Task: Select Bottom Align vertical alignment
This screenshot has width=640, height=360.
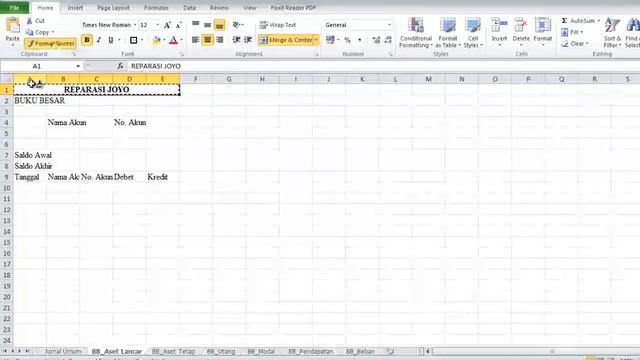Action: click(x=219, y=24)
